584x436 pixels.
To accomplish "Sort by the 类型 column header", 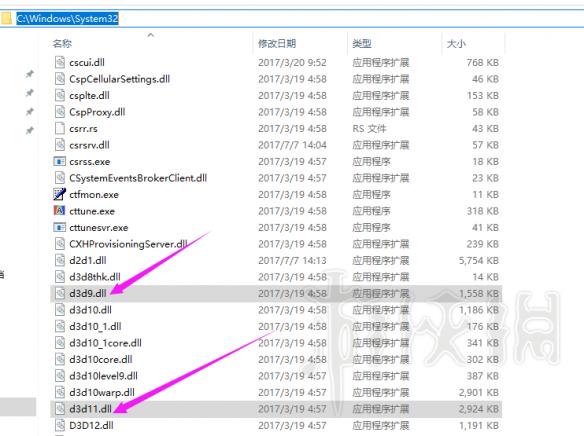I will [x=362, y=44].
